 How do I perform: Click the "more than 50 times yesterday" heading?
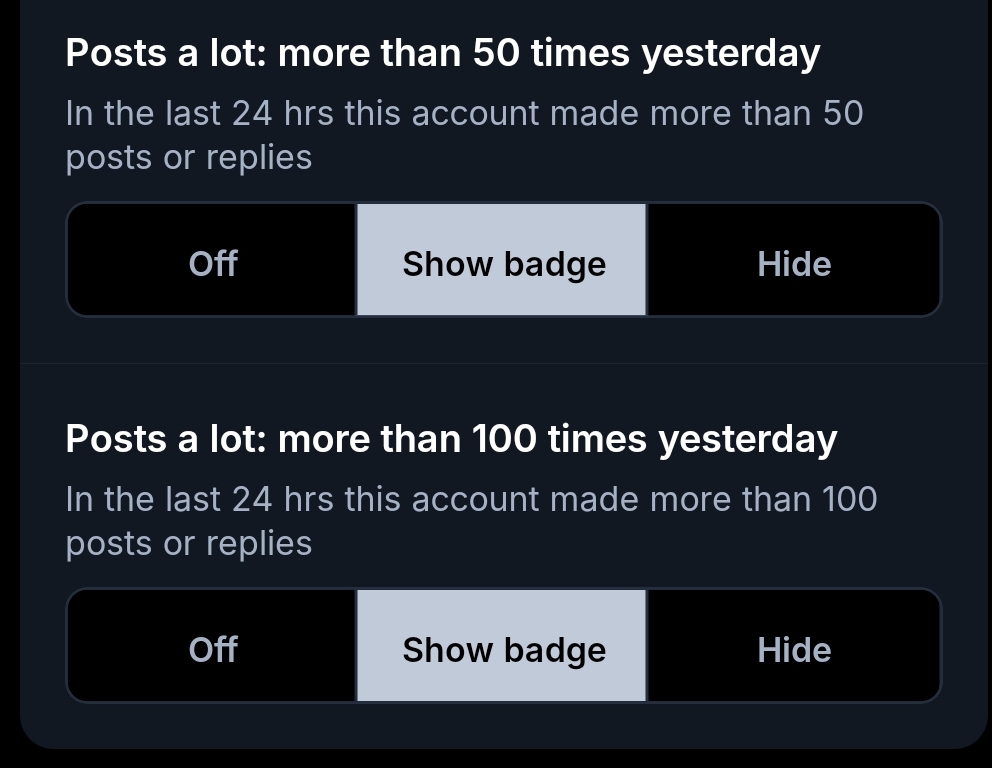pos(442,53)
